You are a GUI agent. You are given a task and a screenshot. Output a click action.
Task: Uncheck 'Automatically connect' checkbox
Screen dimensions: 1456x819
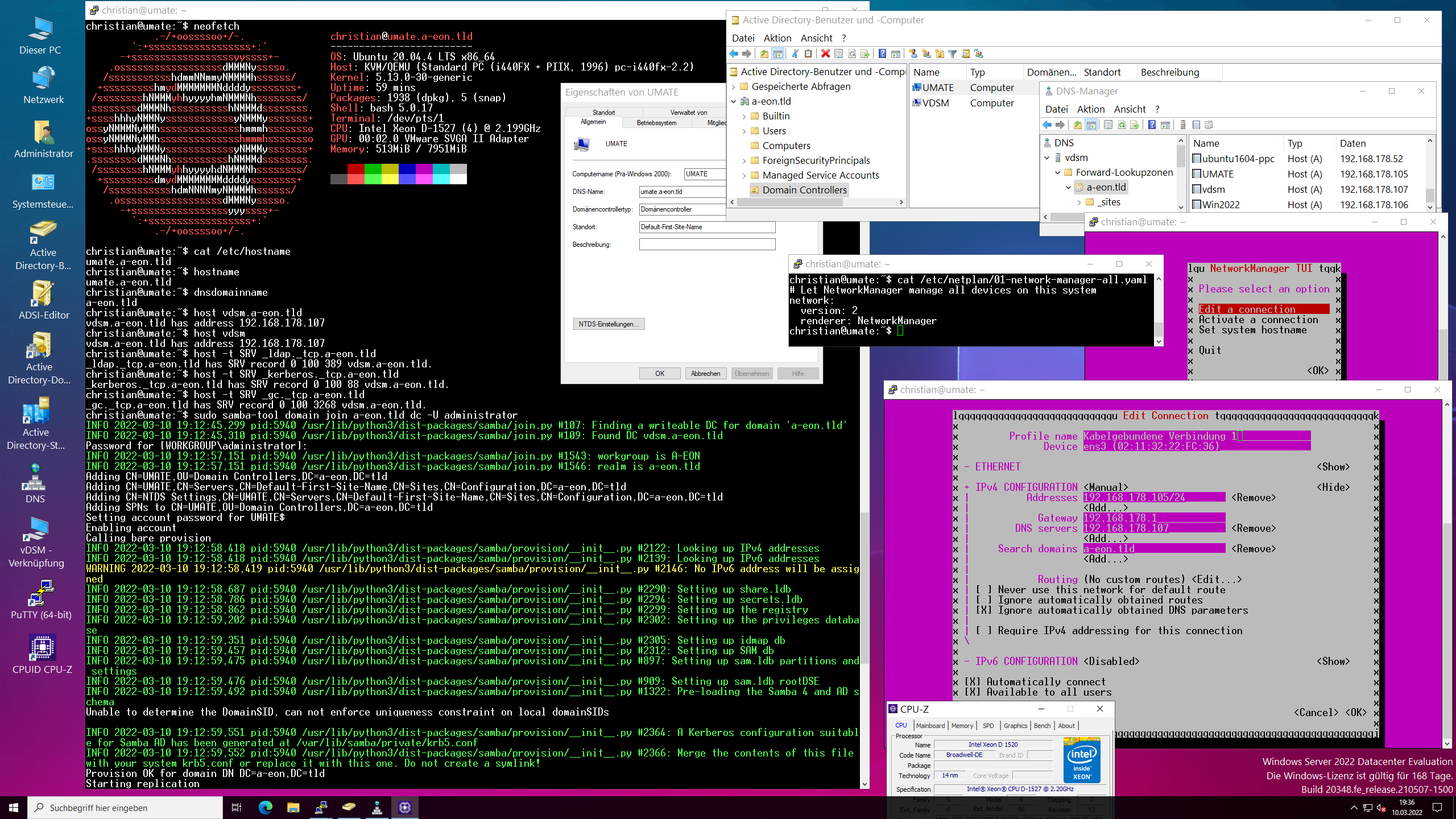click(x=1035, y=682)
